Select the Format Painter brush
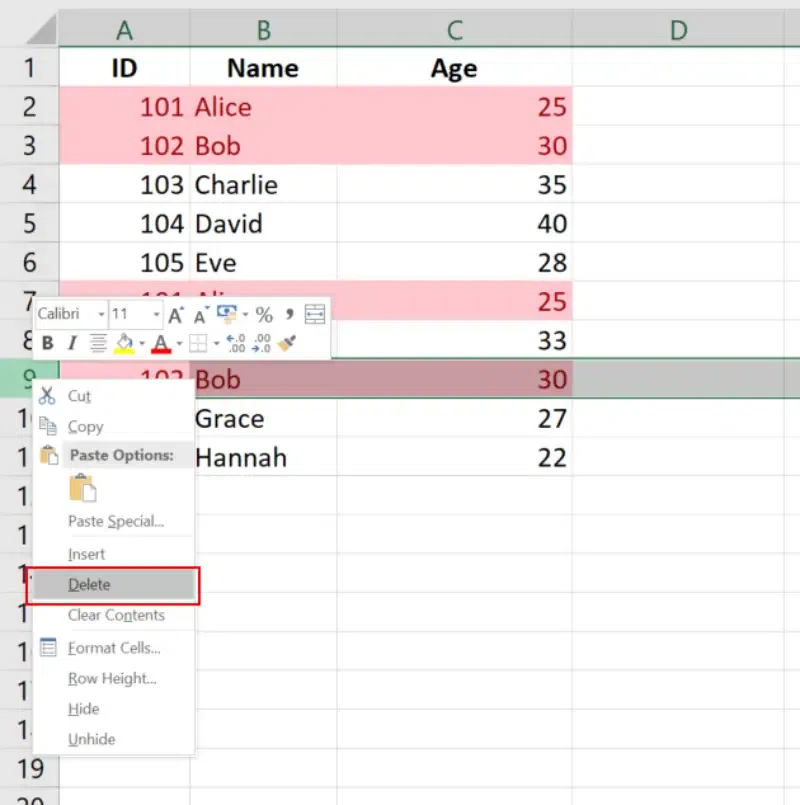The image size is (800, 805). click(x=288, y=344)
